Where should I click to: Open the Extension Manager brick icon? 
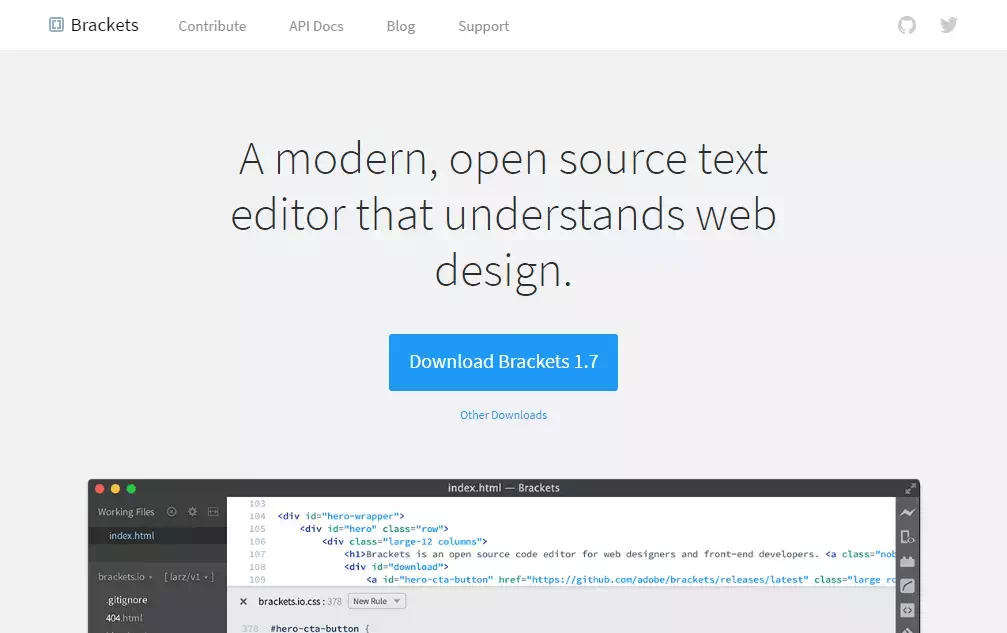coord(907,562)
